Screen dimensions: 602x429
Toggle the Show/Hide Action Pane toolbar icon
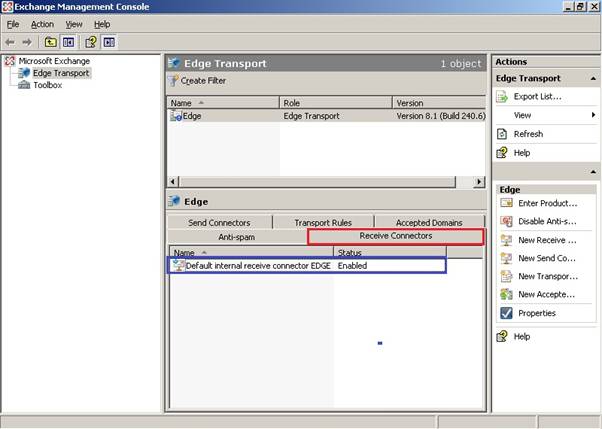tap(109, 42)
